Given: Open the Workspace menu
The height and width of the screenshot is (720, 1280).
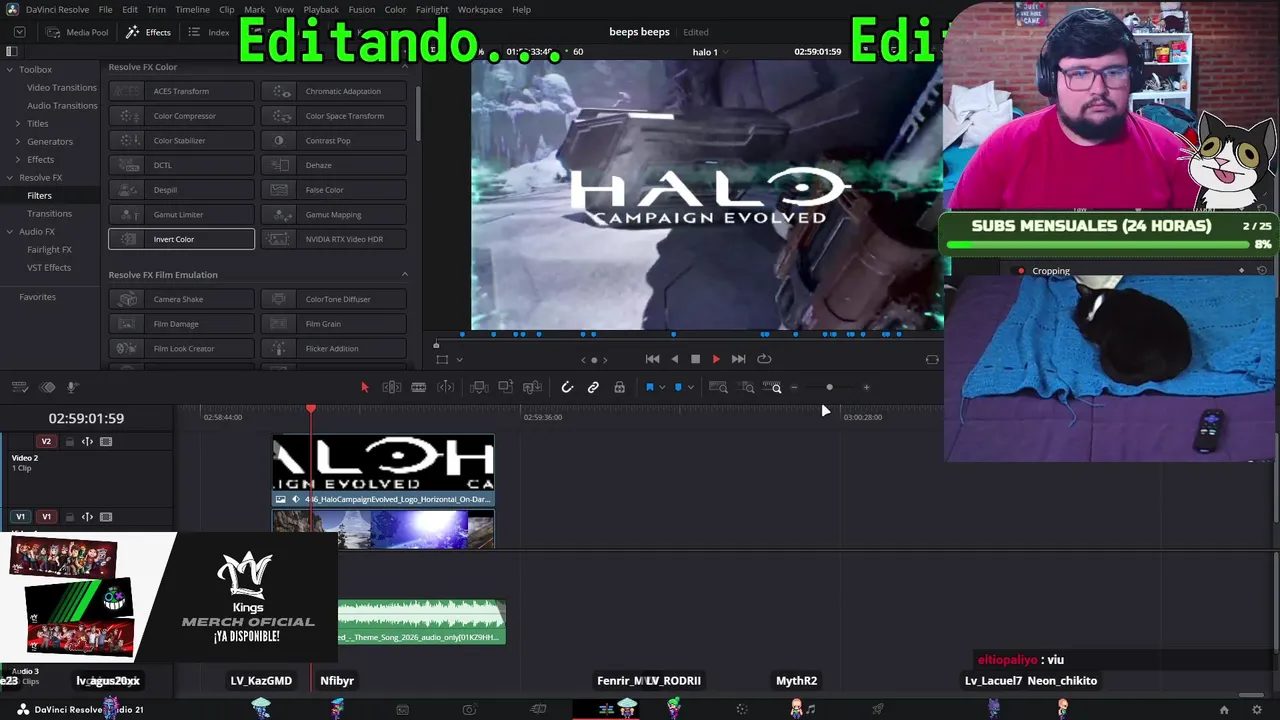Looking at the screenshot, I should (x=480, y=10).
